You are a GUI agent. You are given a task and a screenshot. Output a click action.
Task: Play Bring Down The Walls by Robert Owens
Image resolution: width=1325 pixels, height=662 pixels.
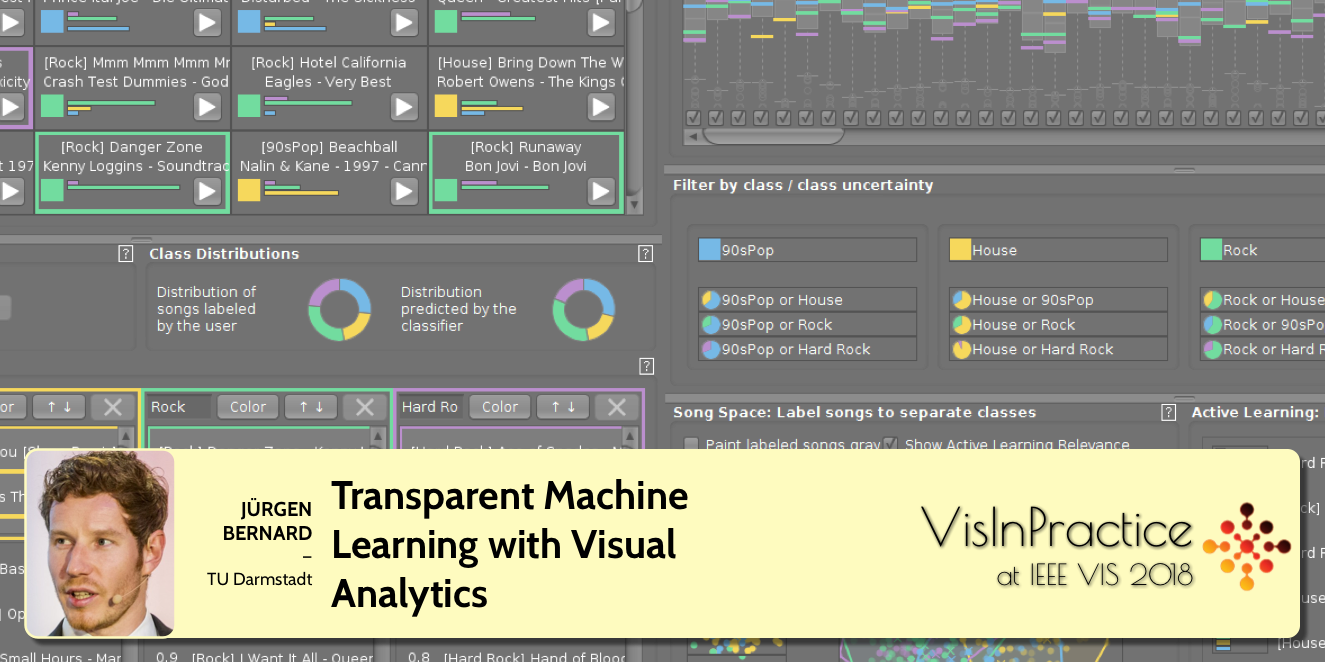click(x=601, y=107)
